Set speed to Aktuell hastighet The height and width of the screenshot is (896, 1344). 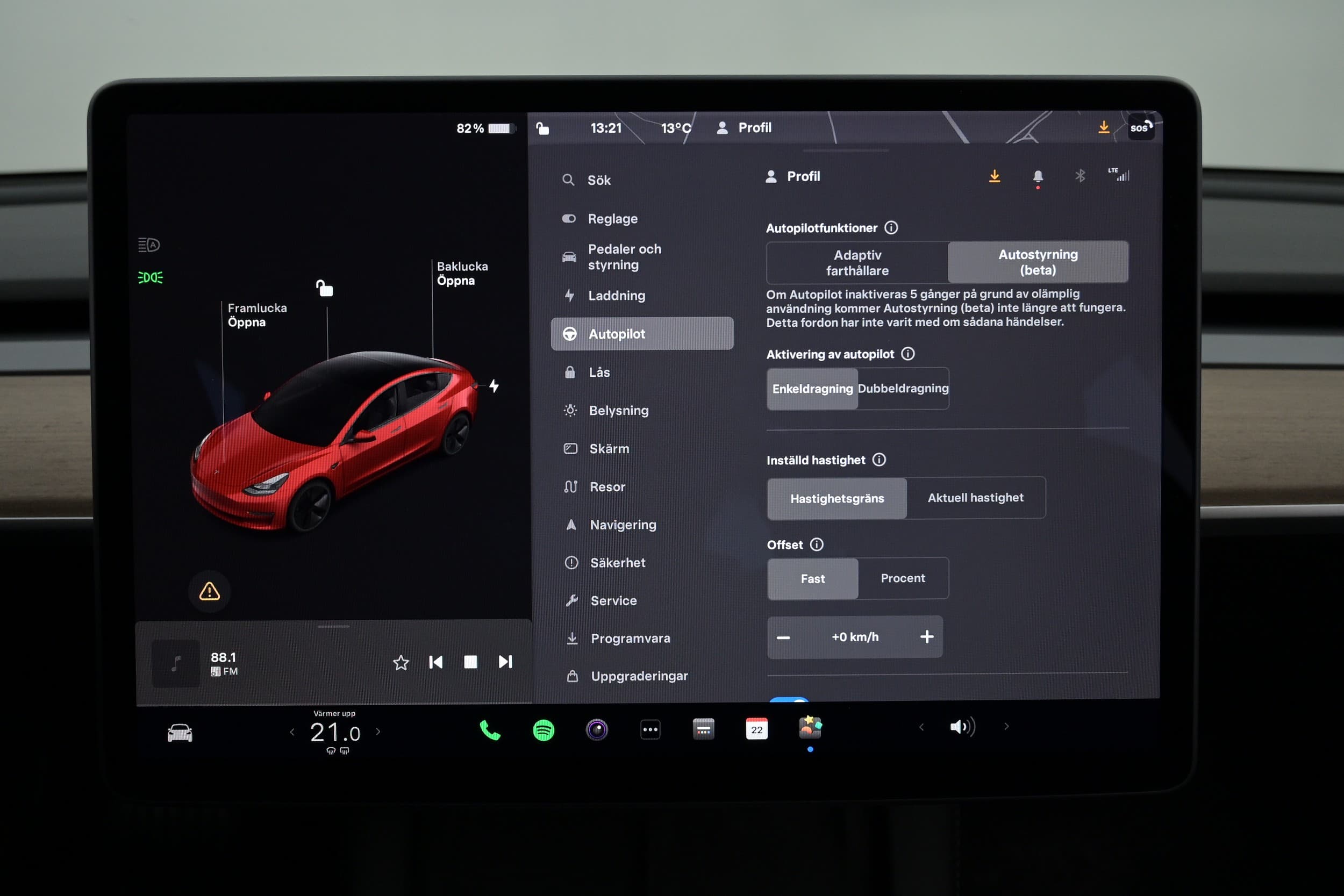975,497
